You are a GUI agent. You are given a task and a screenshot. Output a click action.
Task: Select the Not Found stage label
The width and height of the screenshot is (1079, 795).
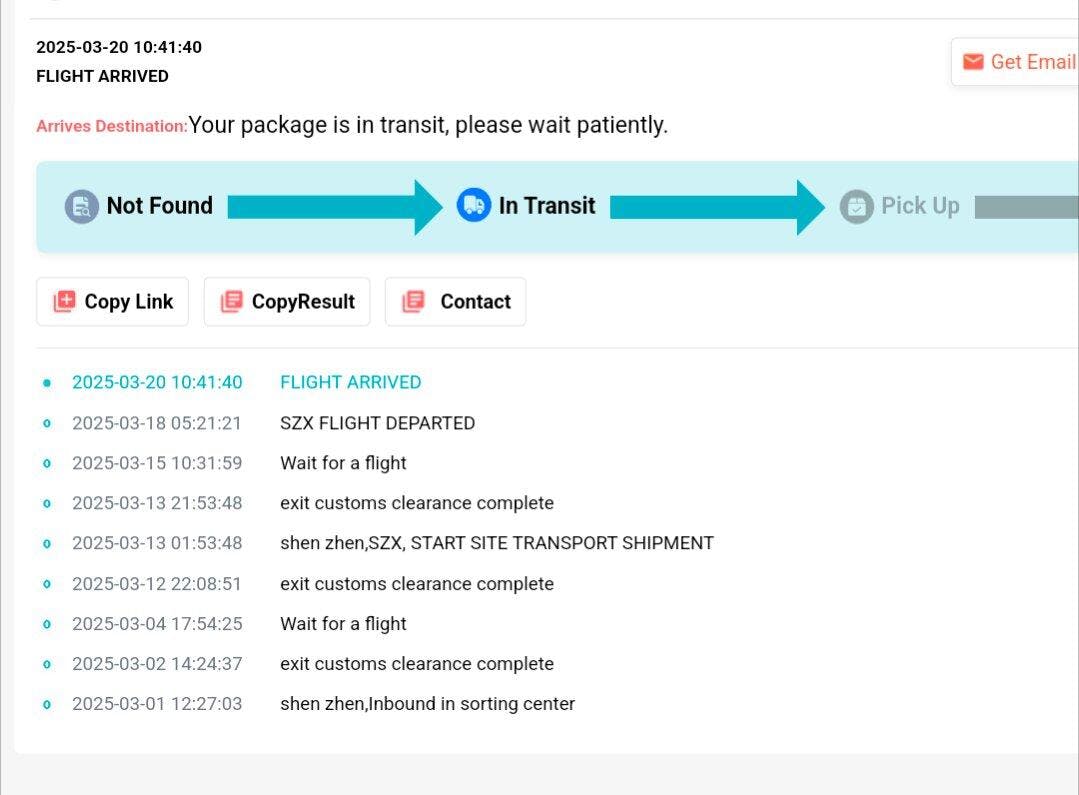pos(160,206)
